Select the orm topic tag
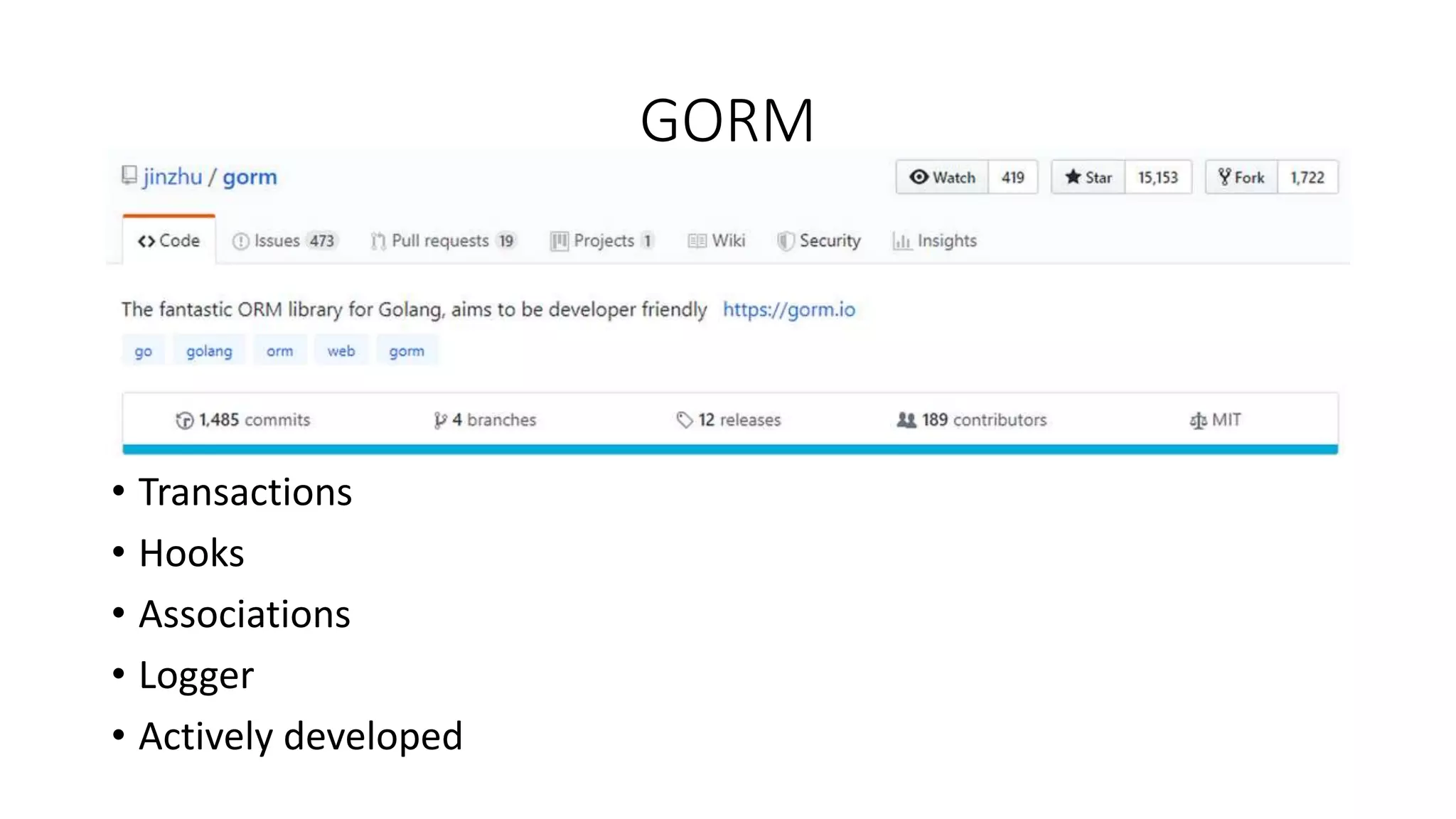The height and width of the screenshot is (819, 1456). [x=280, y=350]
